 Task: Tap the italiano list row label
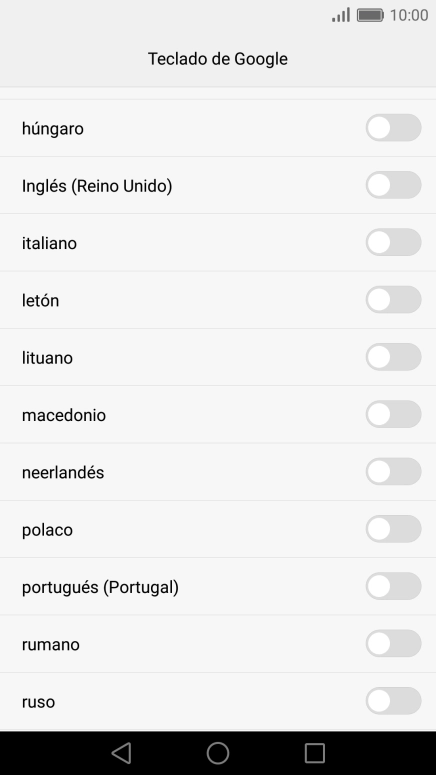click(49, 243)
